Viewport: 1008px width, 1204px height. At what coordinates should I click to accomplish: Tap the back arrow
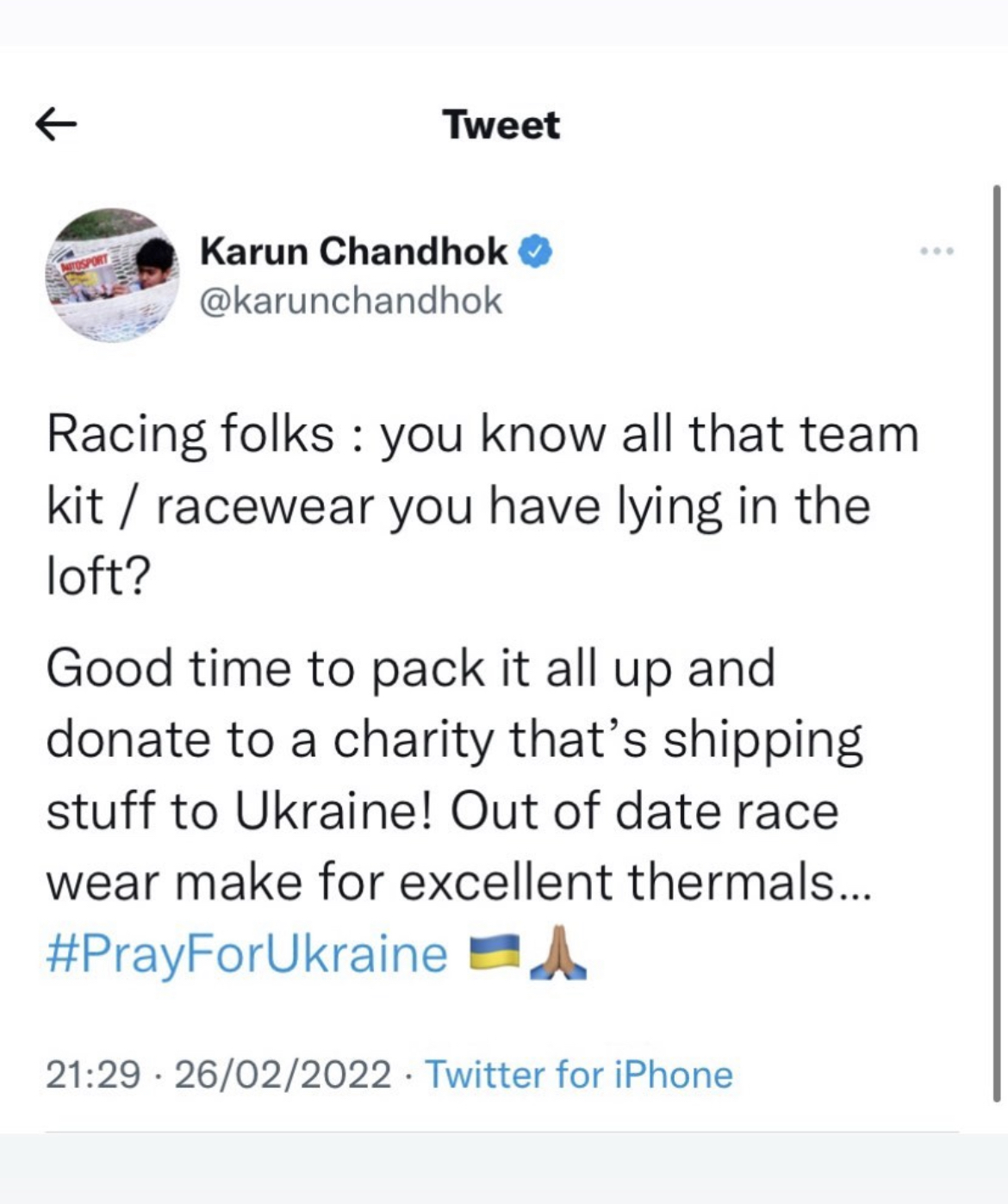click(x=56, y=125)
